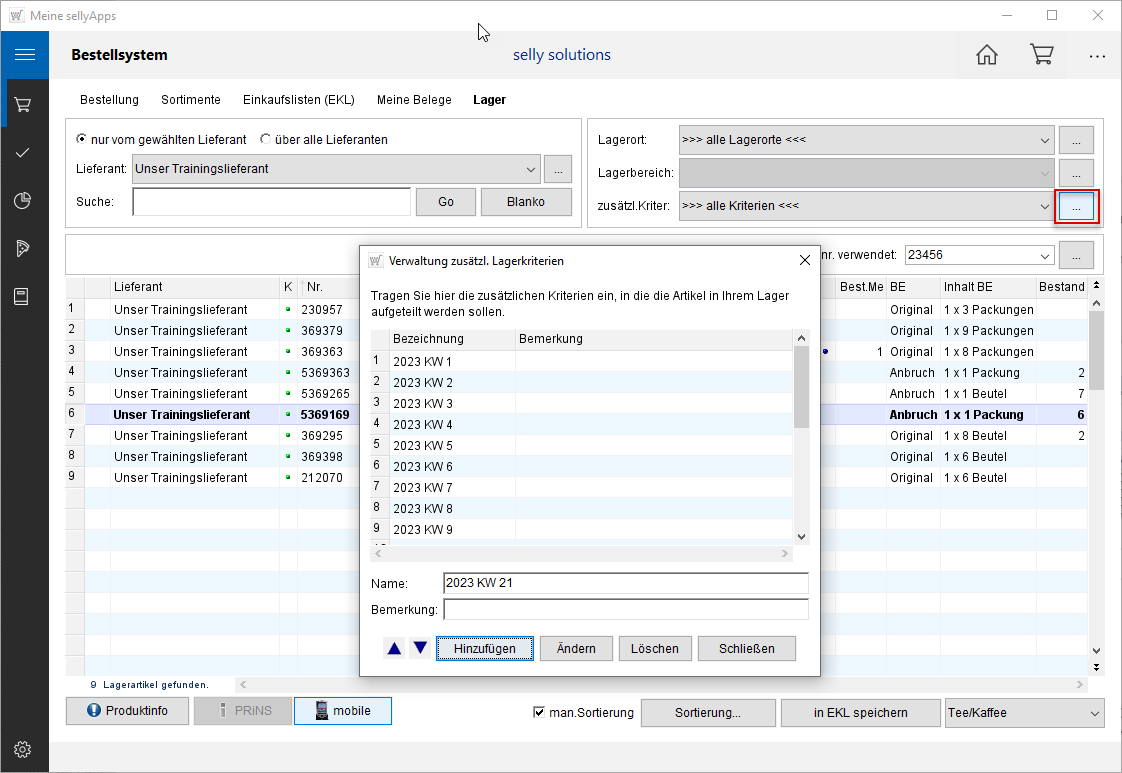
Task: Move entry up with the blue up arrow
Action: point(394,648)
